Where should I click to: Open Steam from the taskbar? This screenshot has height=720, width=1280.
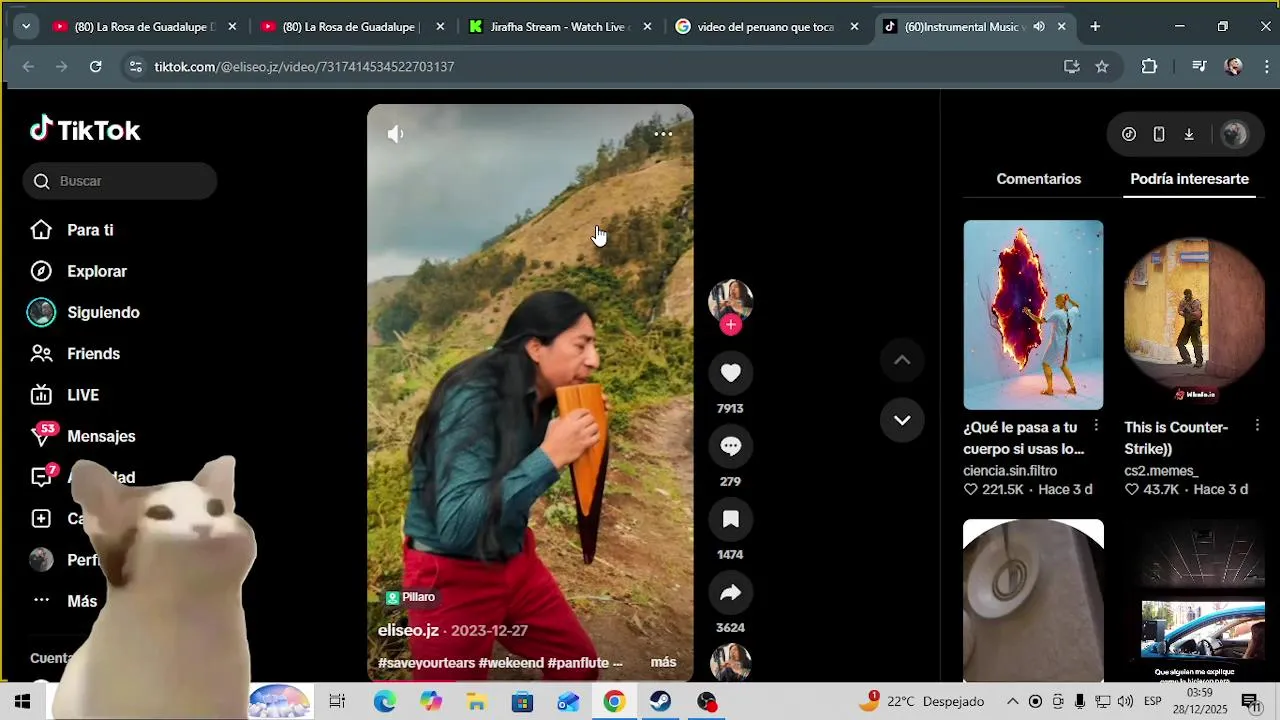(661, 702)
